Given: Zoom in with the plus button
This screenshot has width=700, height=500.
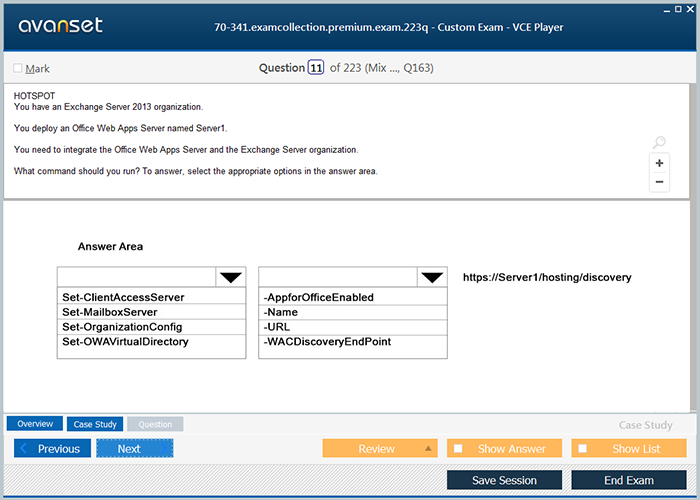Looking at the screenshot, I should 659,163.
